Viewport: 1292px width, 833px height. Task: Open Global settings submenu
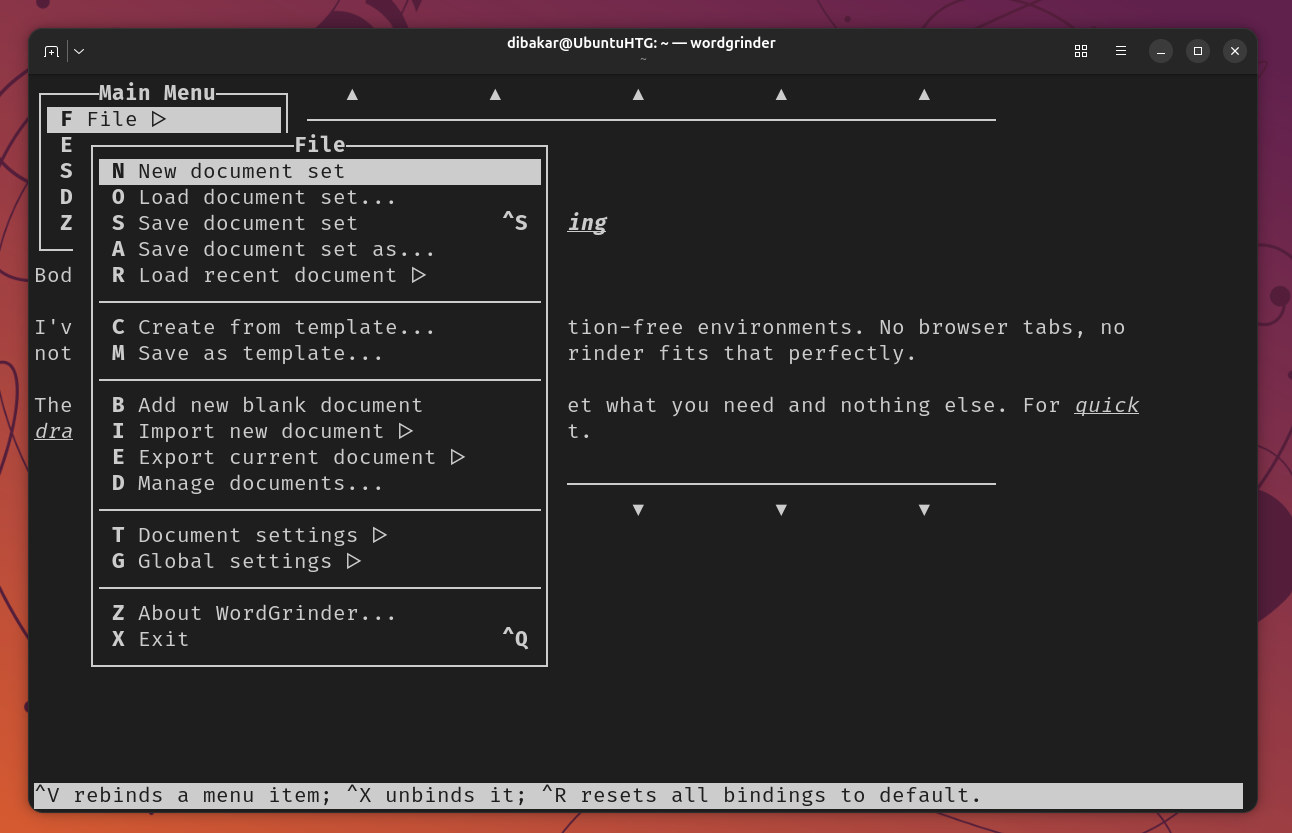click(320, 562)
